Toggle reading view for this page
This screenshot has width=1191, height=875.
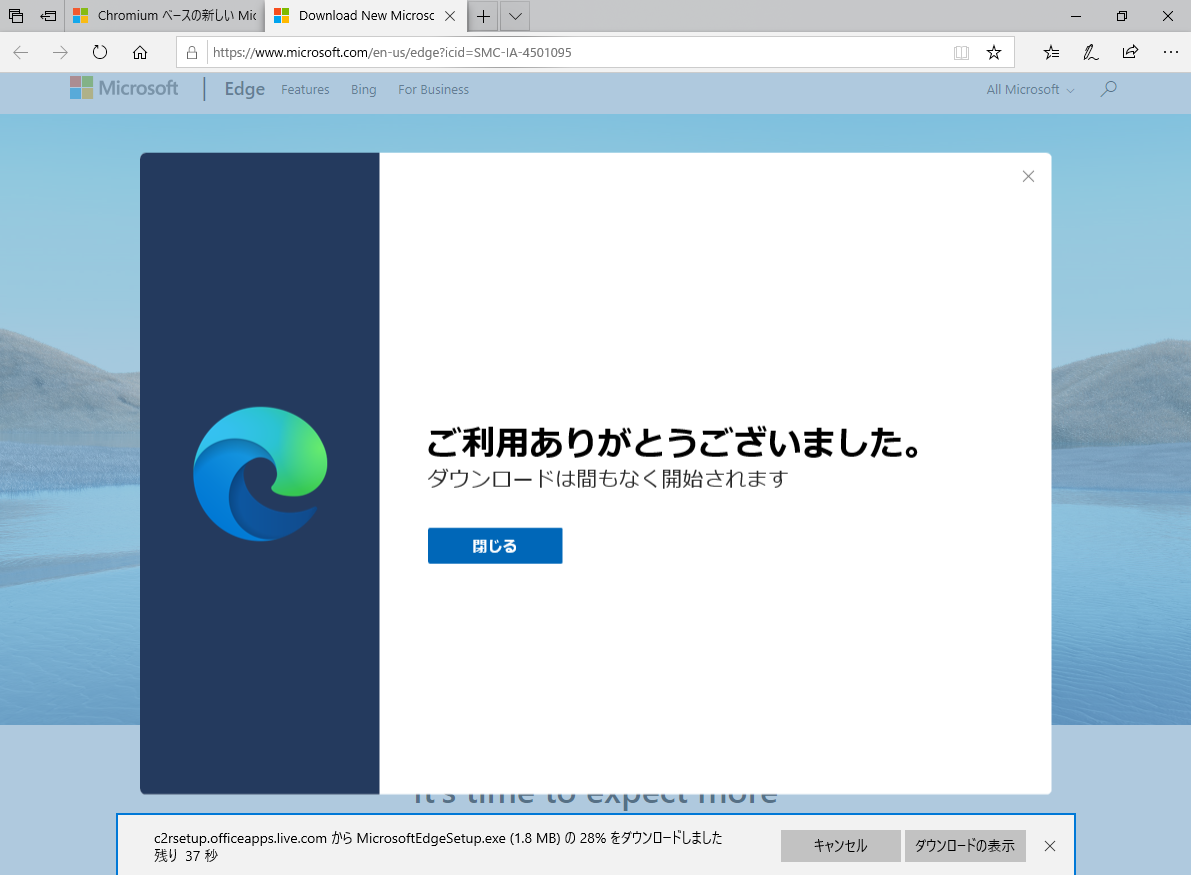point(961,52)
